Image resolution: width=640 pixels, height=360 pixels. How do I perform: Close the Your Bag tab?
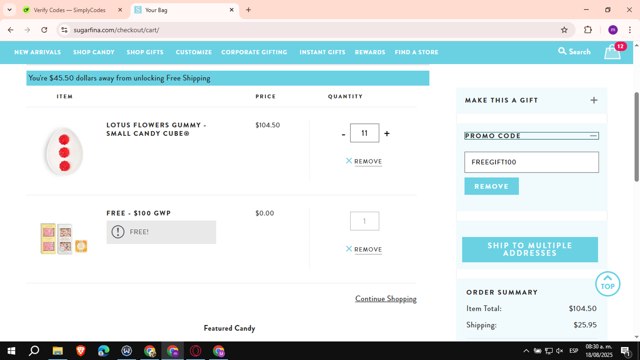(231, 10)
